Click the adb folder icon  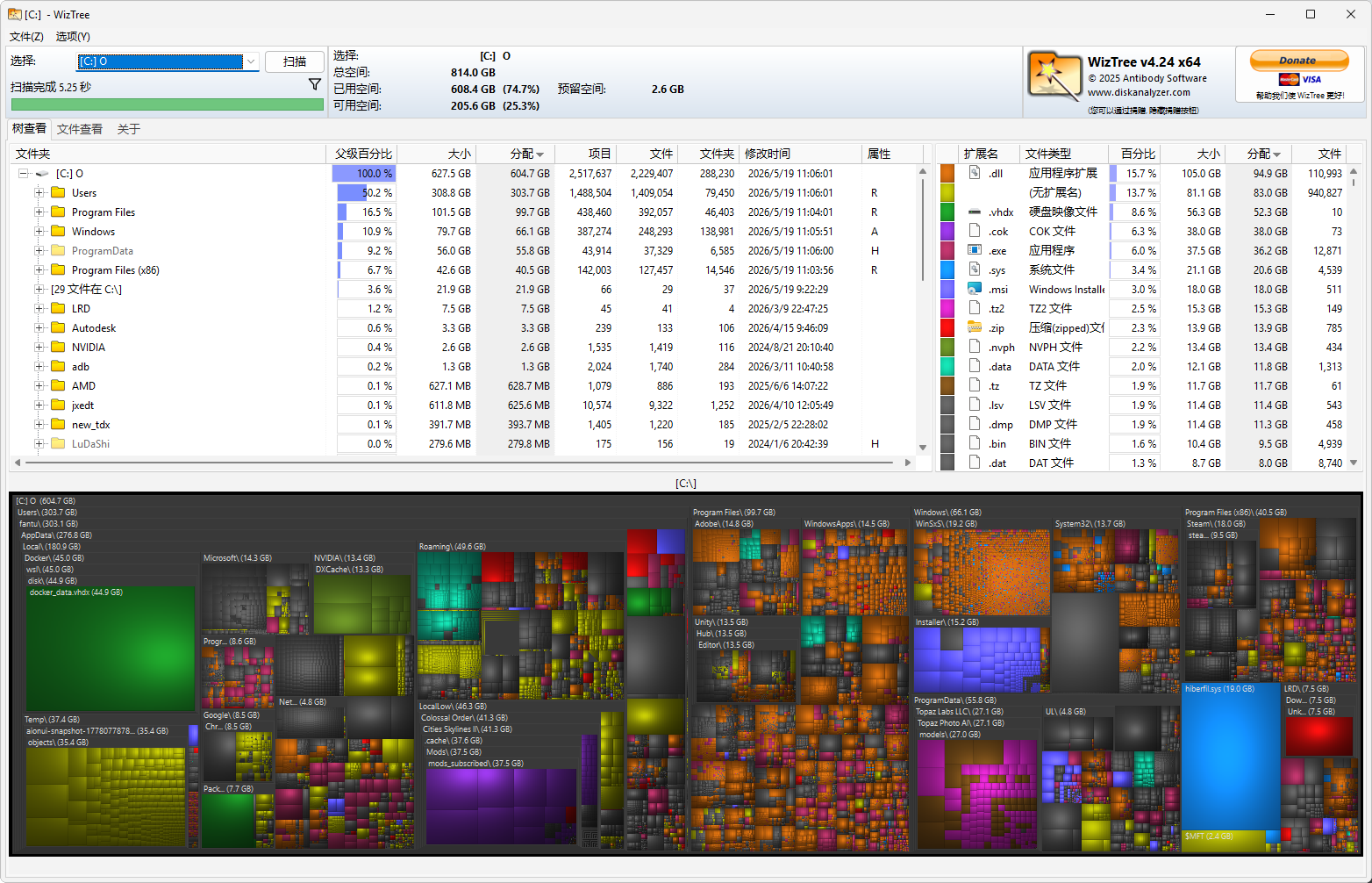tap(59, 366)
